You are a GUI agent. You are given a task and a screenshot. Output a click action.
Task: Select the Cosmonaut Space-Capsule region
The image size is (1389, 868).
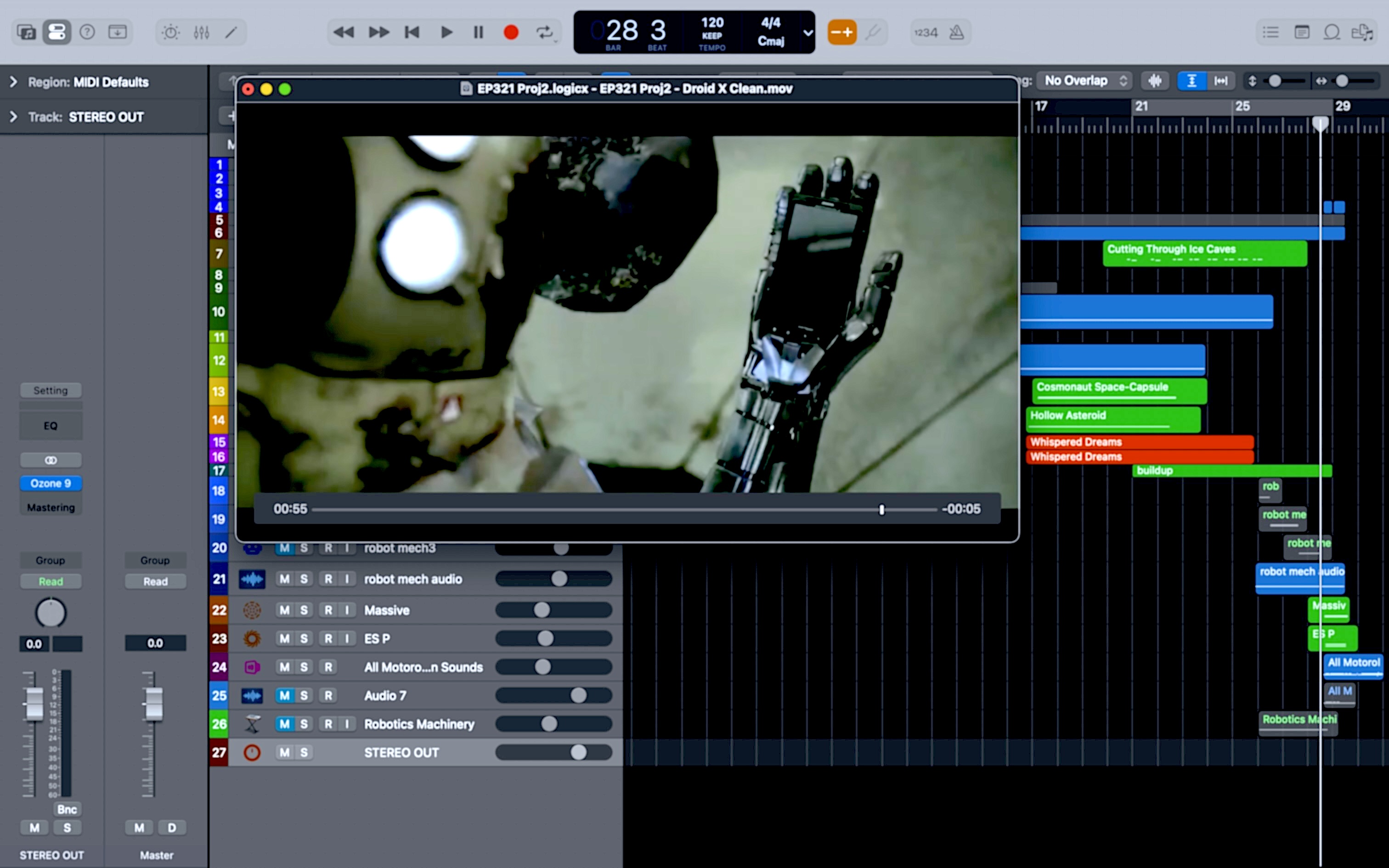1119,391
